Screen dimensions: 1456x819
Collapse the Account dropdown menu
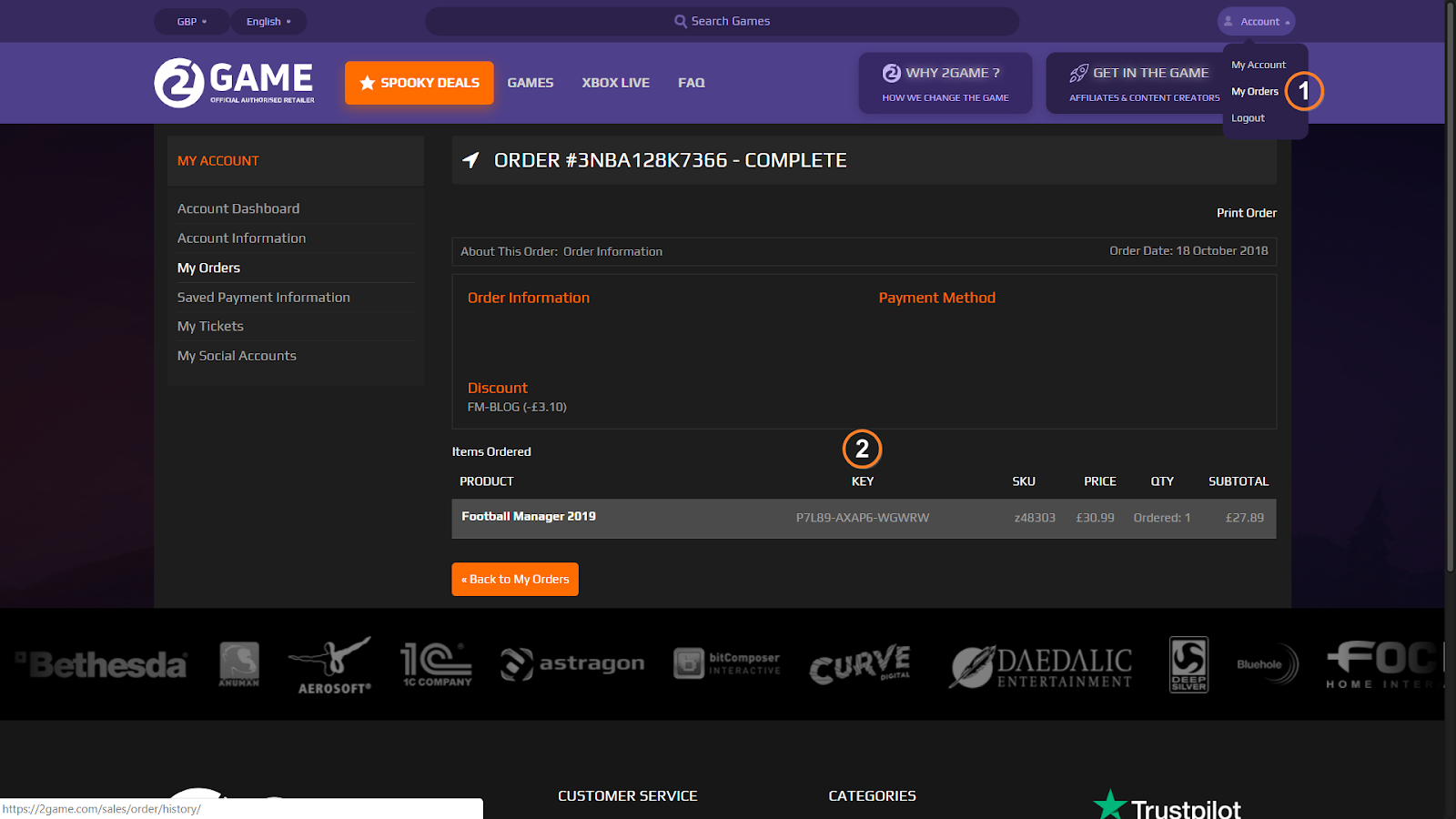(1256, 21)
